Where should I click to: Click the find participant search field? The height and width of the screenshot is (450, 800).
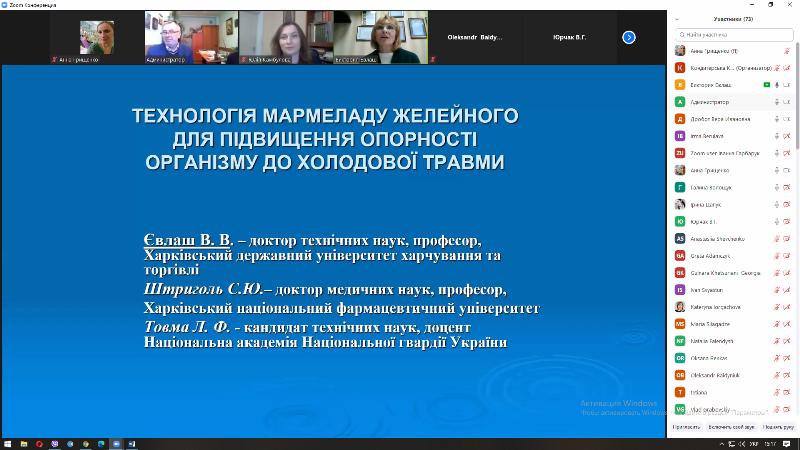[734, 35]
